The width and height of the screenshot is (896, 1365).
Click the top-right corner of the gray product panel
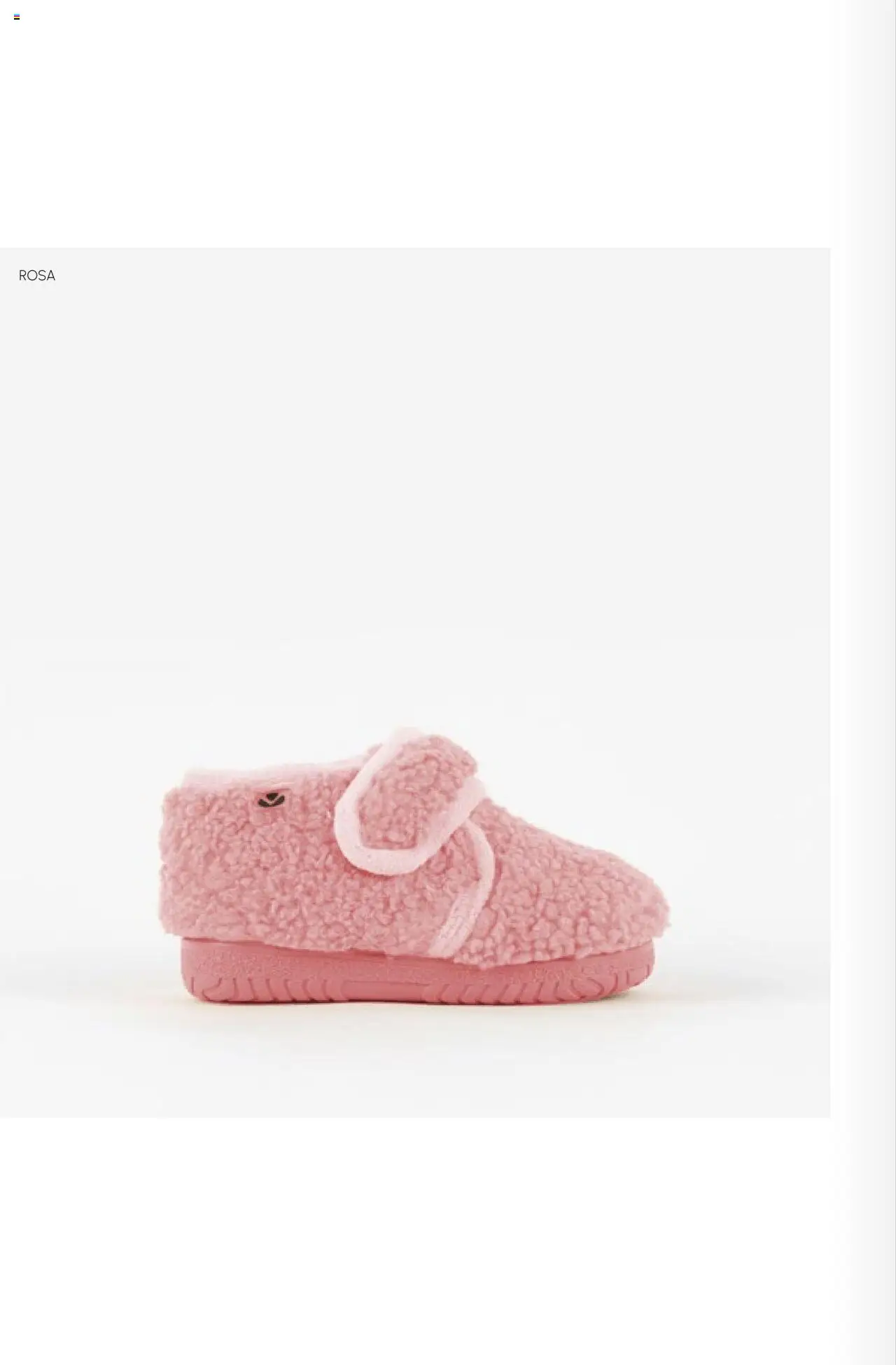(x=812, y=263)
